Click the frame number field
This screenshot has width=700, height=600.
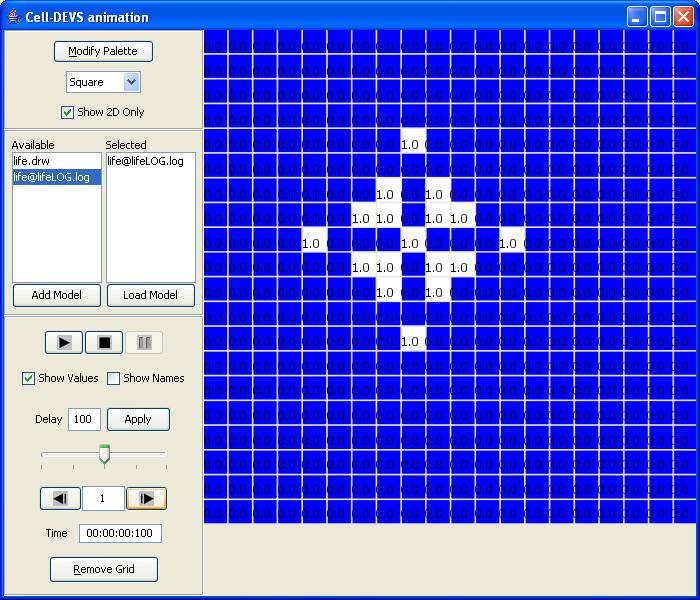[103, 498]
